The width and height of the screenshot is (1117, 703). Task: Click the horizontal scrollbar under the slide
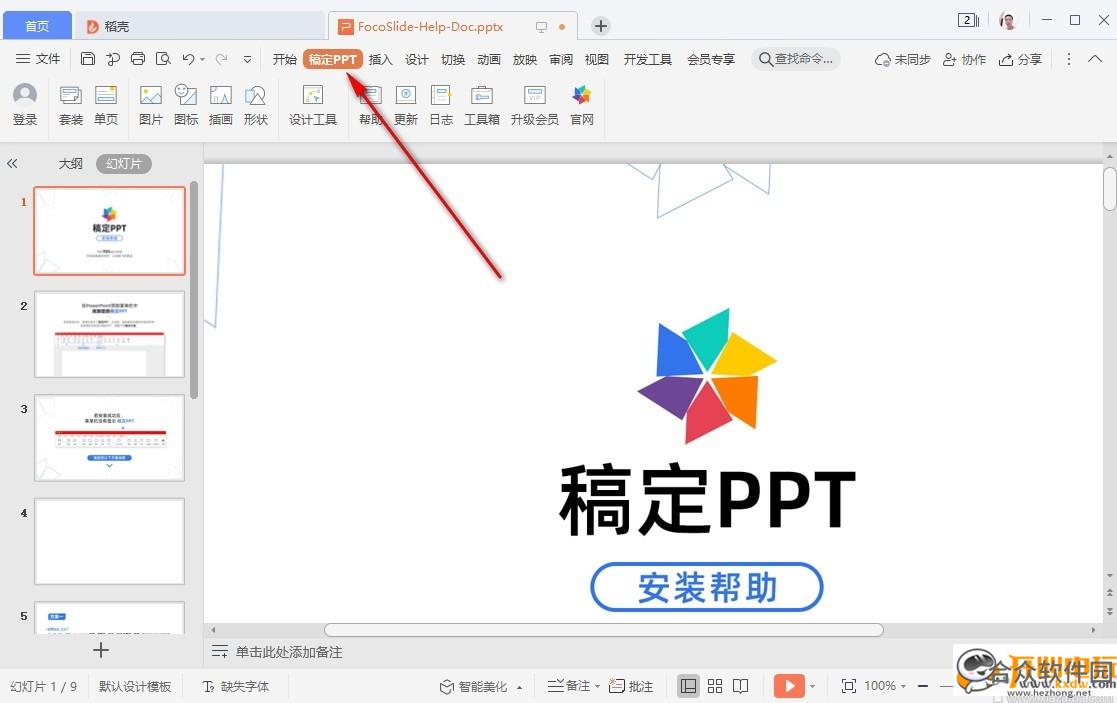603,630
